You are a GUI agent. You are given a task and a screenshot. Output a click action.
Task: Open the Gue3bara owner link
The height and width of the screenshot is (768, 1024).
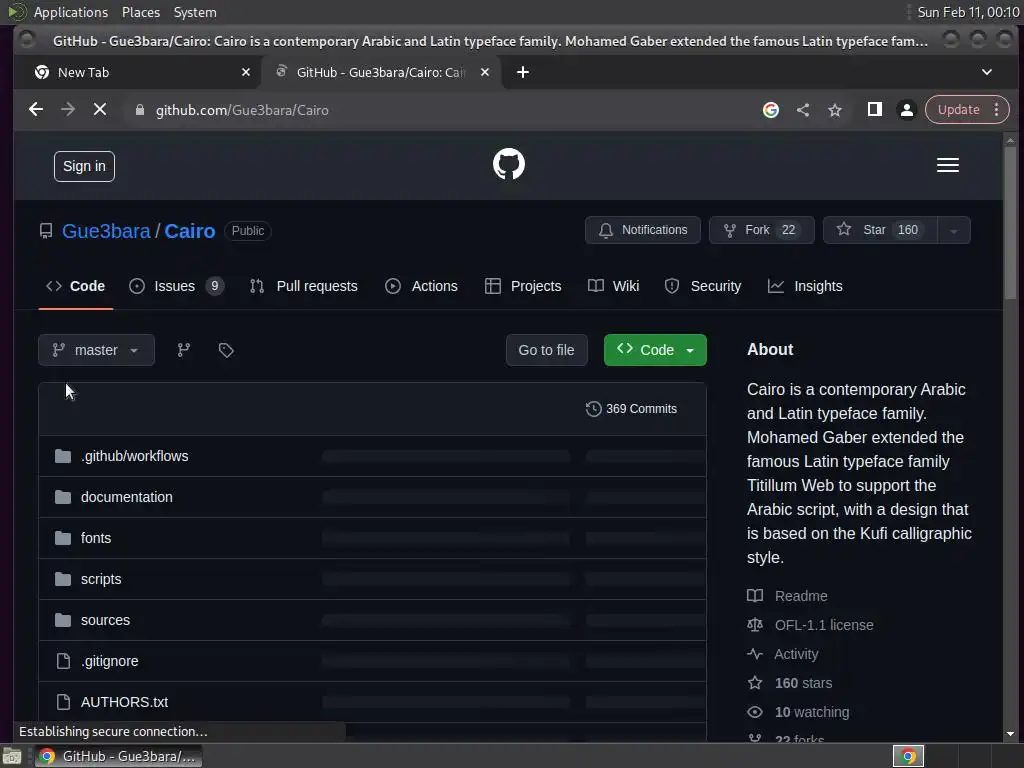pos(106,231)
